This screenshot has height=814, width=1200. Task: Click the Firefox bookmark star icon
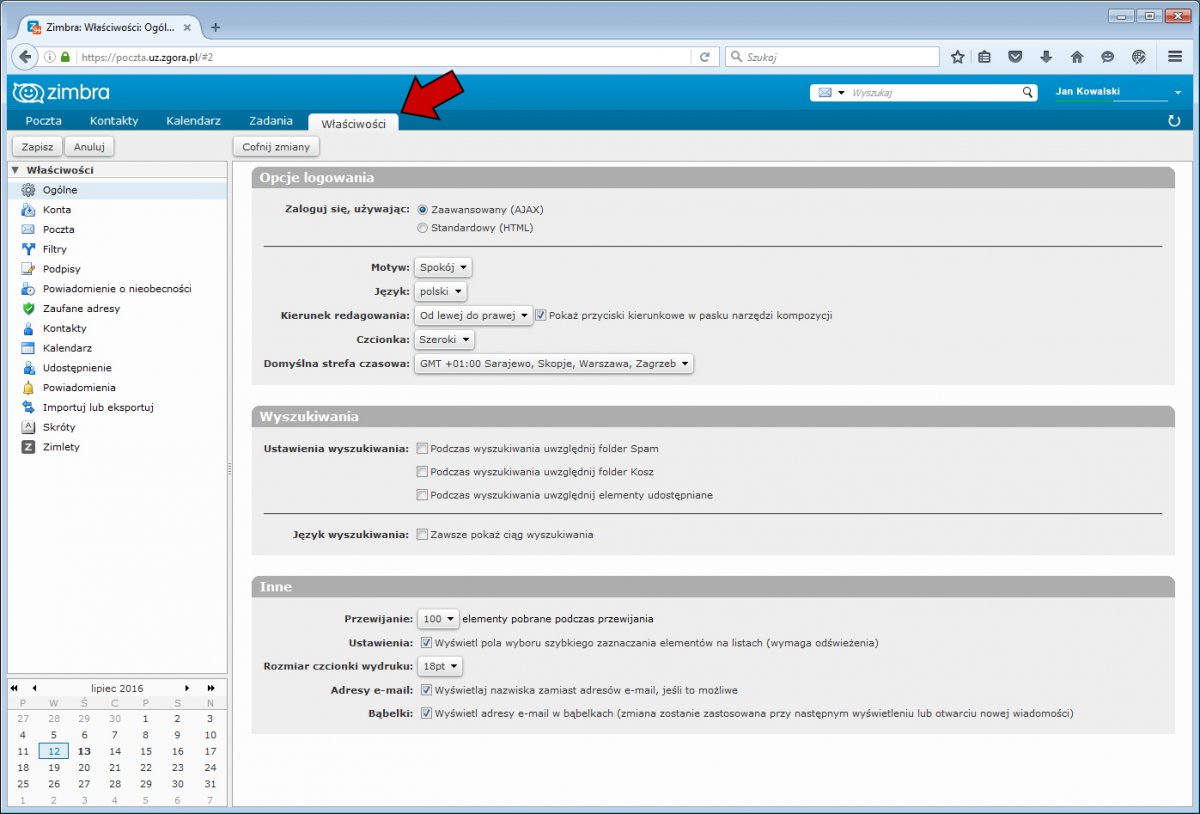[x=957, y=57]
